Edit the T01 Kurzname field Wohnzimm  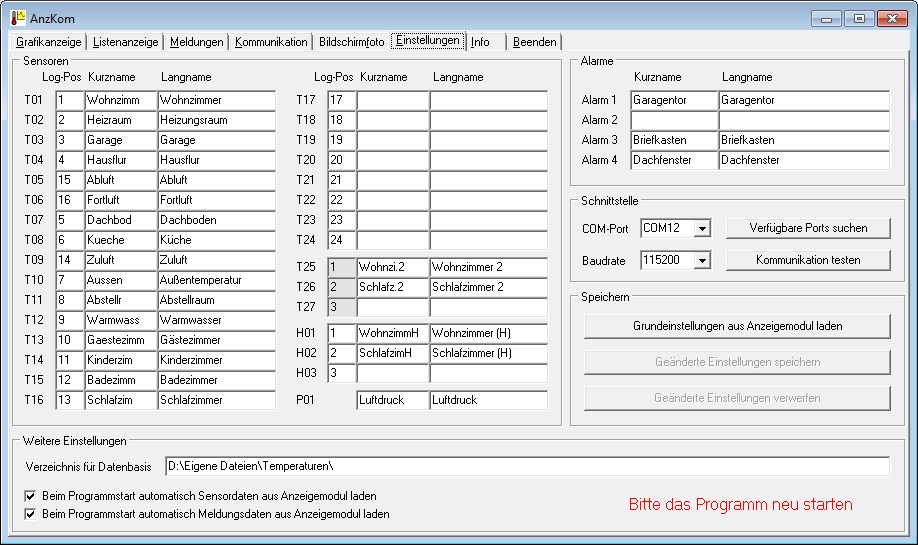tap(120, 100)
